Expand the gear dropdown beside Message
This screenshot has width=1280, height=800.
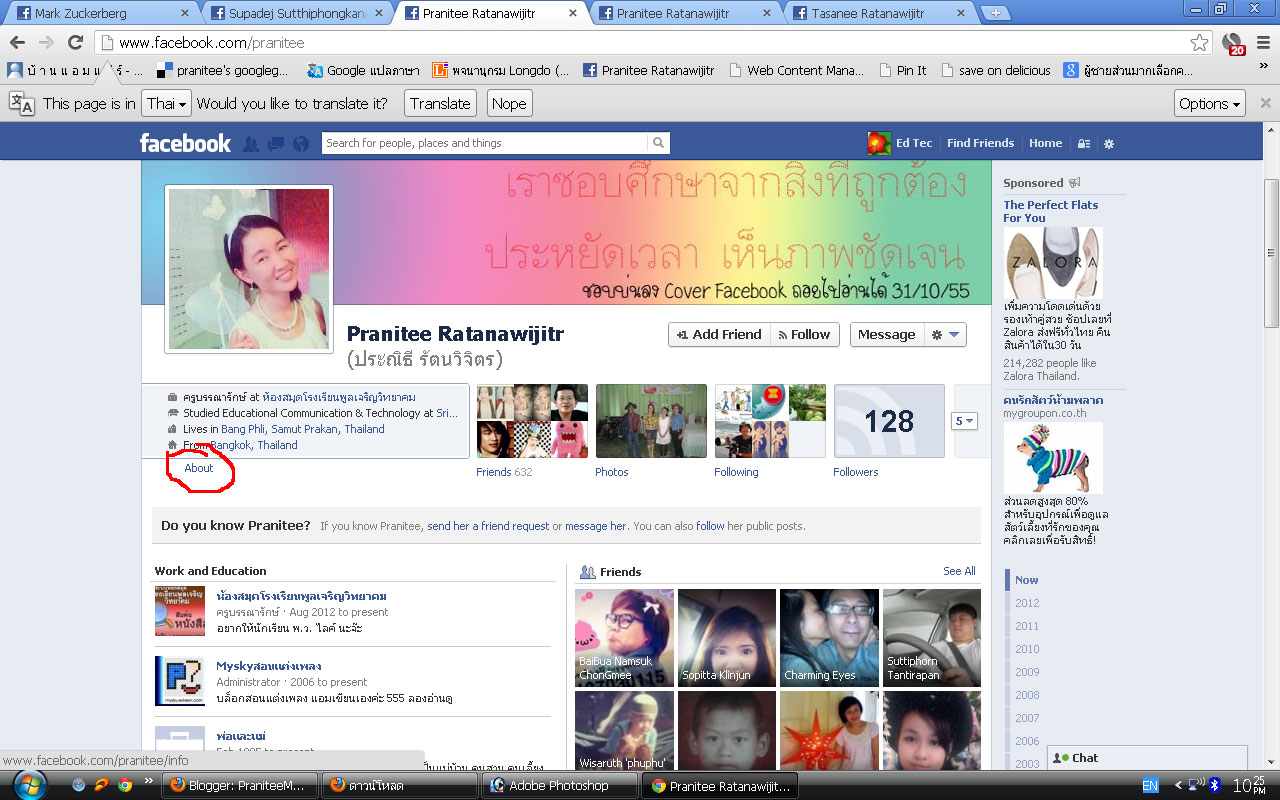click(945, 335)
